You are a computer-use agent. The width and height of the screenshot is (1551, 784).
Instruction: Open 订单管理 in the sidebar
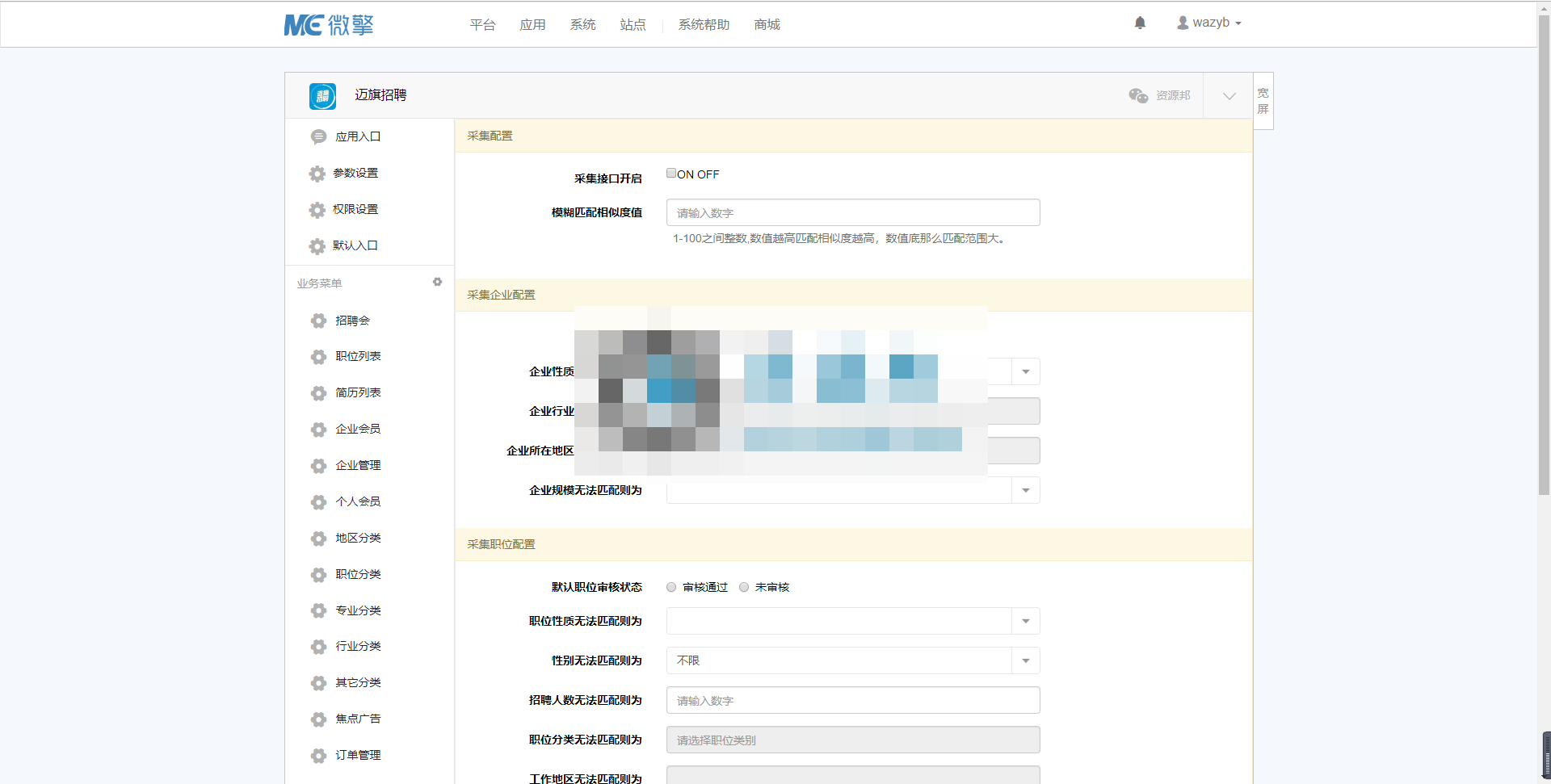point(358,756)
